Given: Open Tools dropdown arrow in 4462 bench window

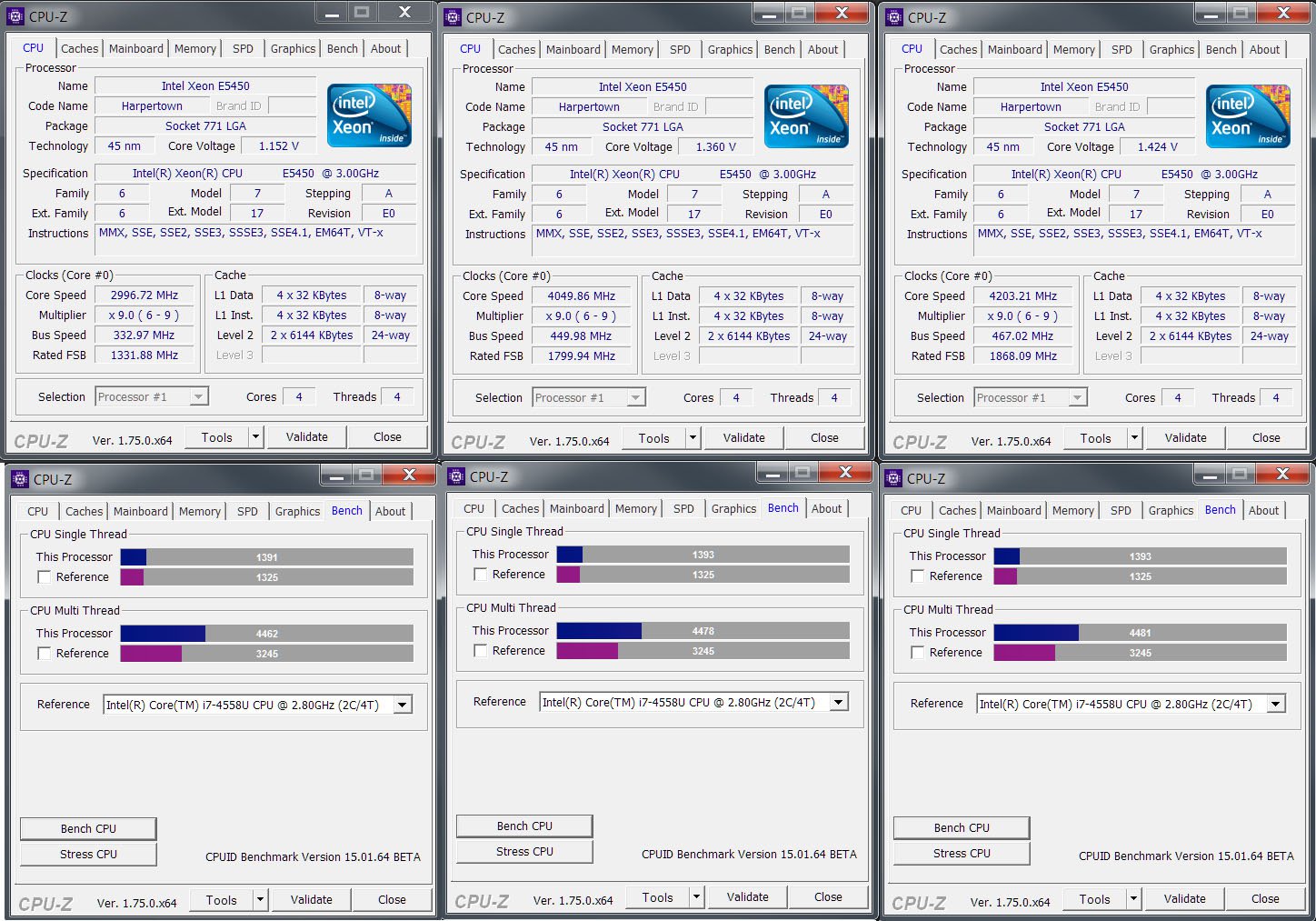Looking at the screenshot, I should pyautogui.click(x=261, y=900).
